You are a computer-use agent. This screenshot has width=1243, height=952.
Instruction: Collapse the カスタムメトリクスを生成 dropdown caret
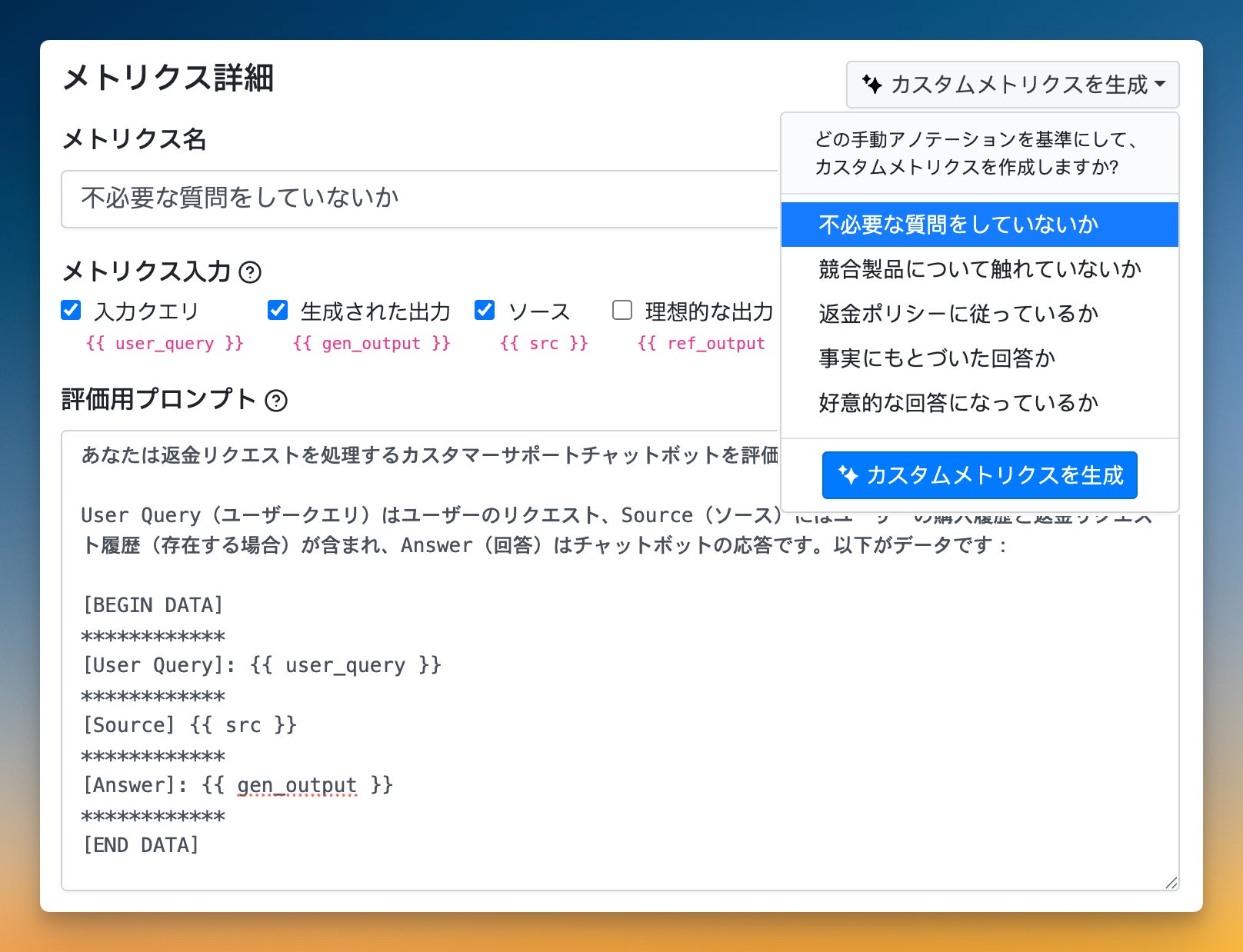coord(1160,84)
